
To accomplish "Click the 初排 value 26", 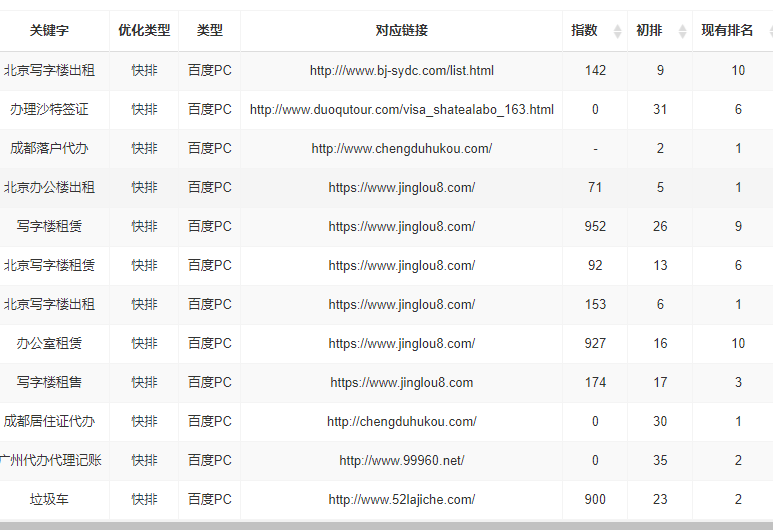I will click(x=660, y=226).
